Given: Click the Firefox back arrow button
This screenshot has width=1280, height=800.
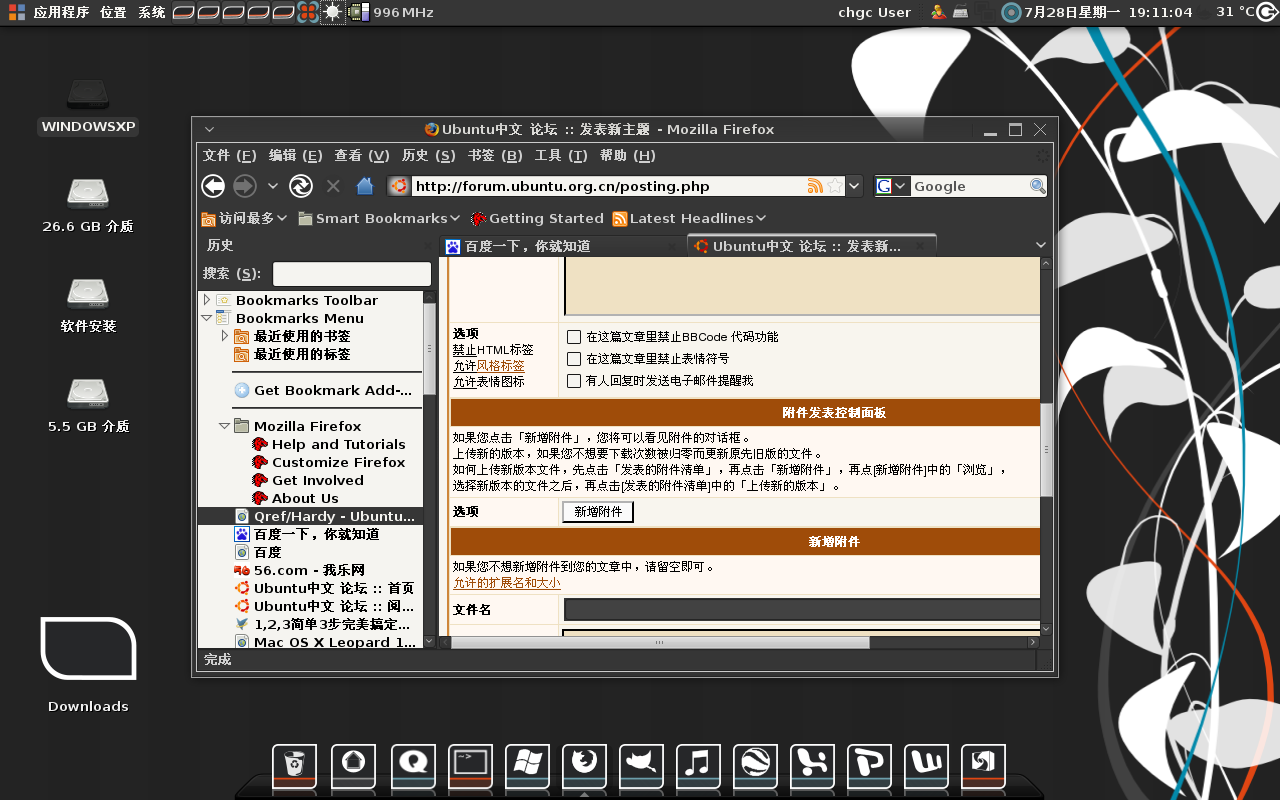Looking at the screenshot, I should (x=213, y=186).
